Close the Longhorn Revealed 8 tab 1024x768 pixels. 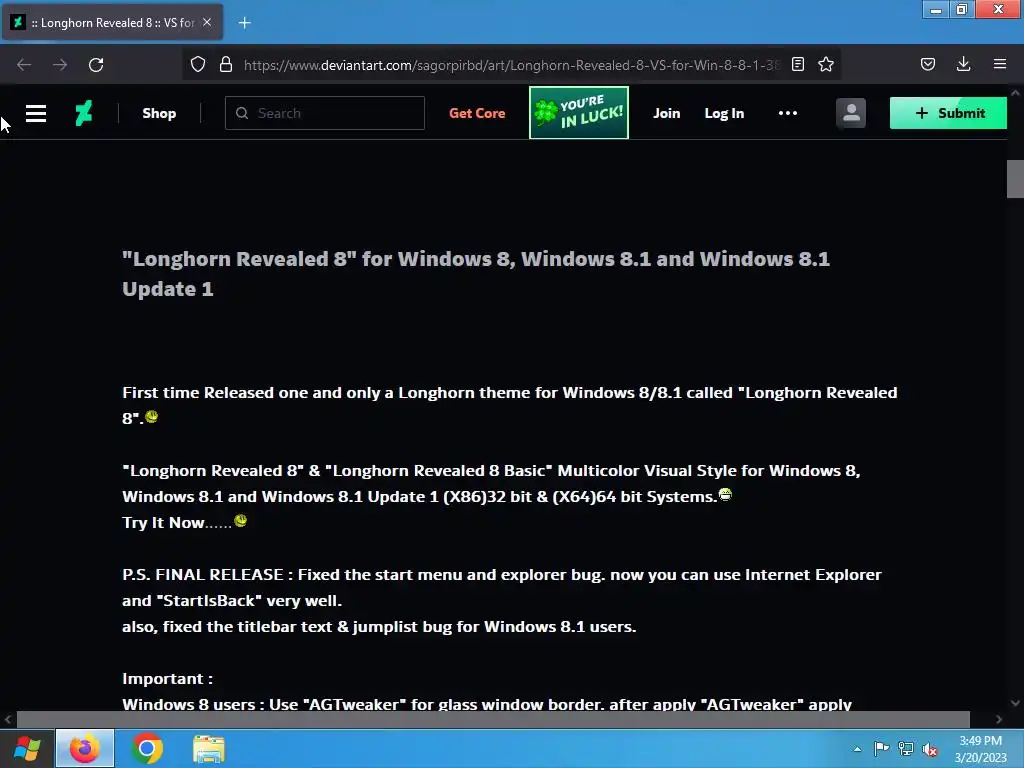click(207, 22)
